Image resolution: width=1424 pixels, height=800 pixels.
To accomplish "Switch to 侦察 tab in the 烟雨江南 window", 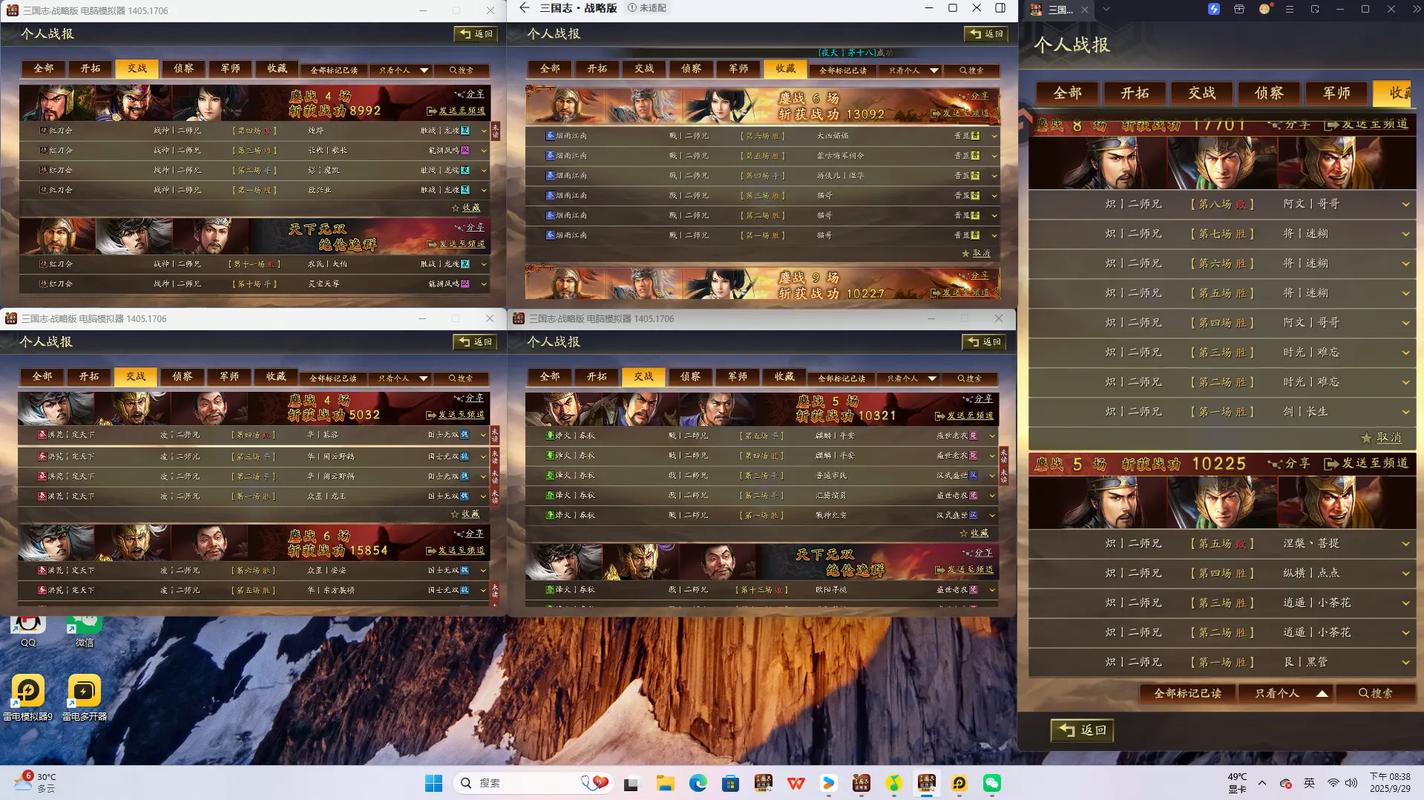I will [x=691, y=68].
